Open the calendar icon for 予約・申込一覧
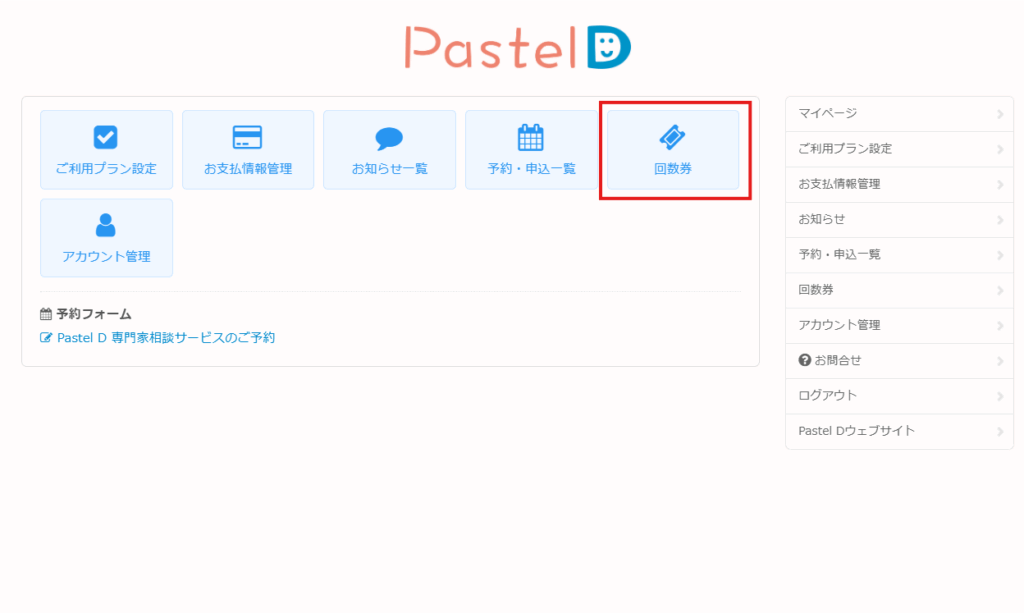Screen dimensions: 1024x613 (x=530, y=138)
